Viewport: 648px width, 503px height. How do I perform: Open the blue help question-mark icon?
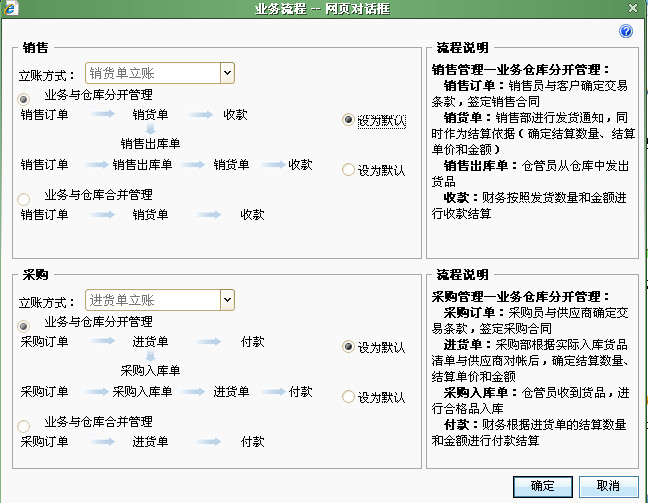626,31
